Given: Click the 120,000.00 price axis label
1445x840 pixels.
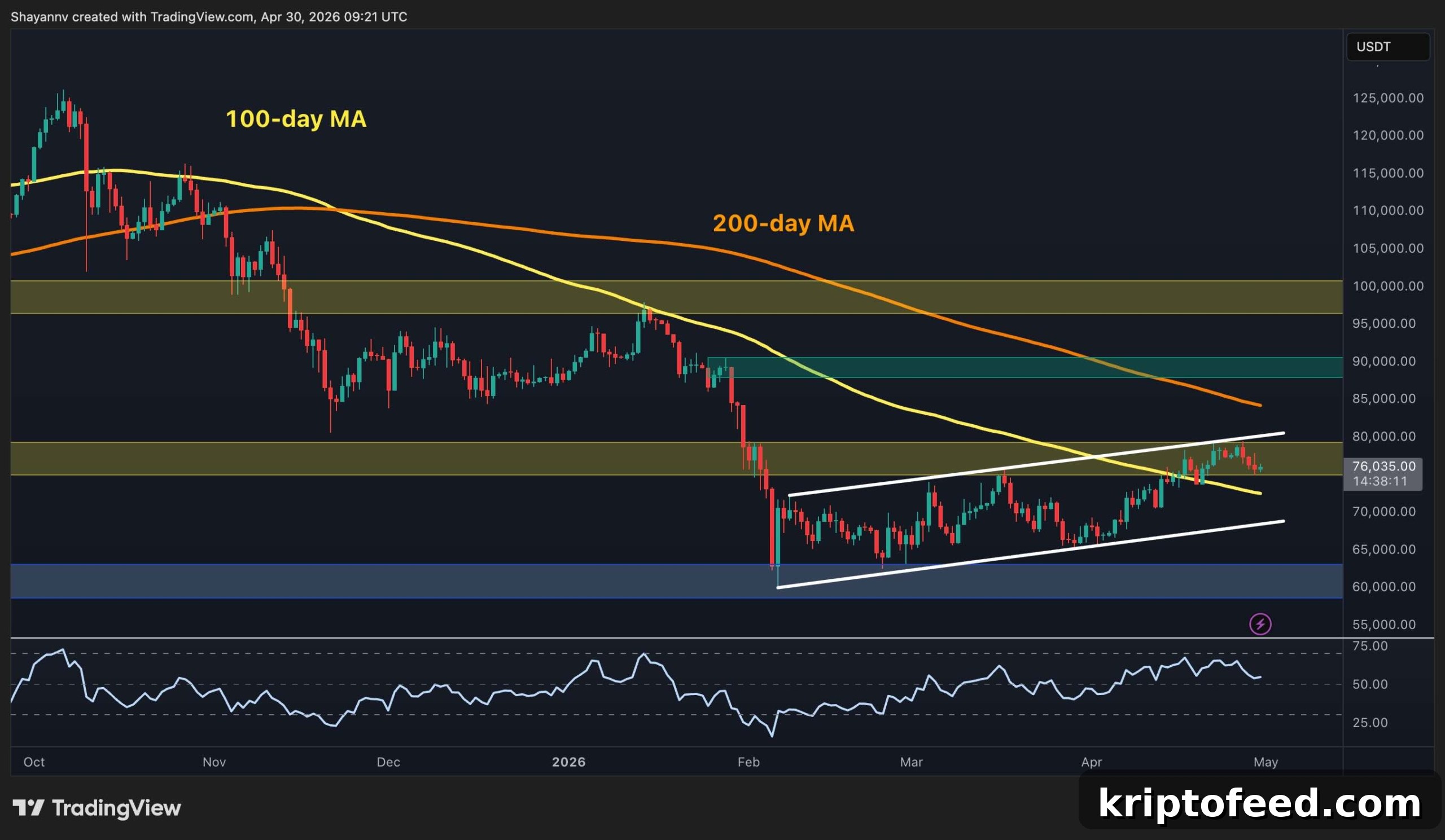Looking at the screenshot, I should pos(1388,135).
